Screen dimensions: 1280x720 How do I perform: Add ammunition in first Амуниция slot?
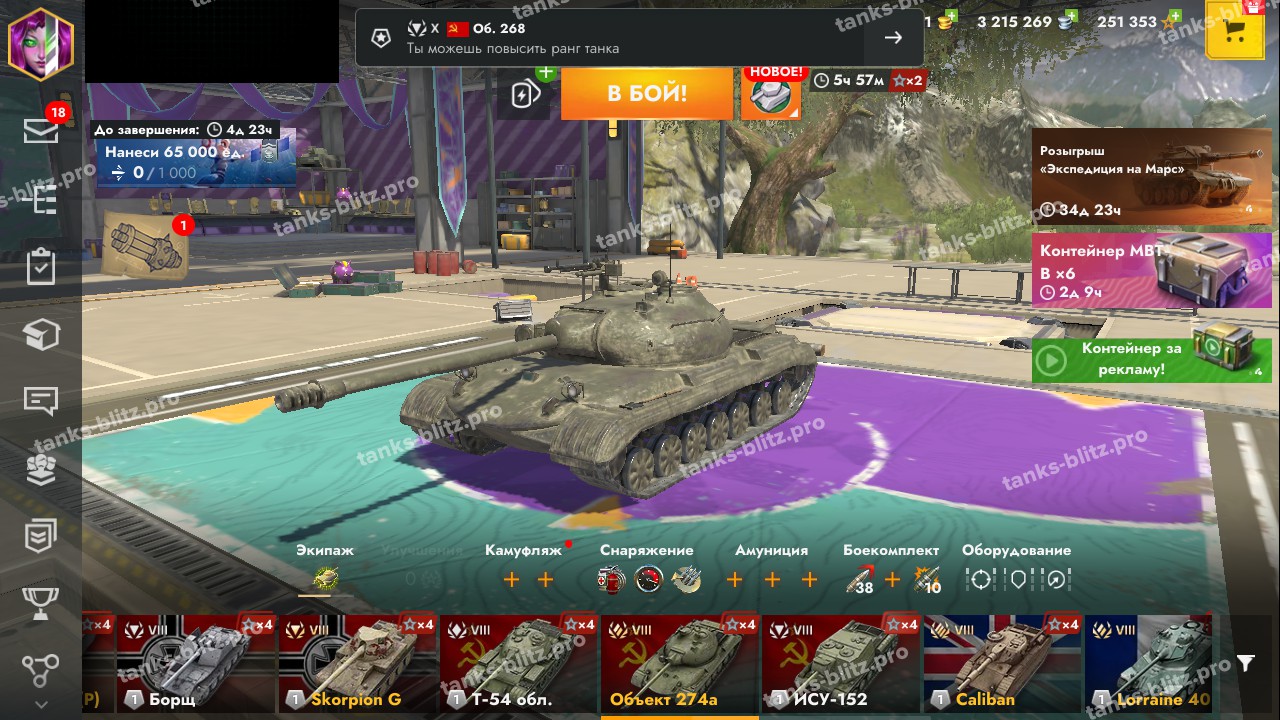coord(734,579)
